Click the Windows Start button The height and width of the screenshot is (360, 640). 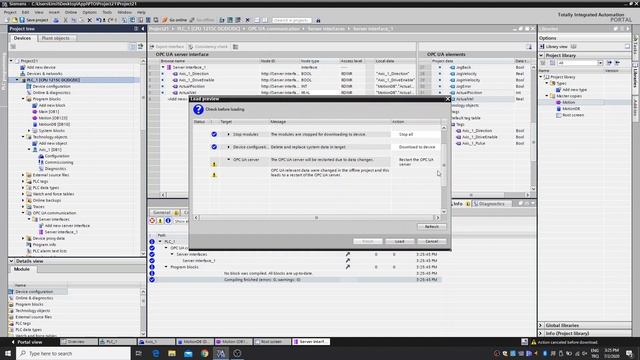[x=8, y=353]
